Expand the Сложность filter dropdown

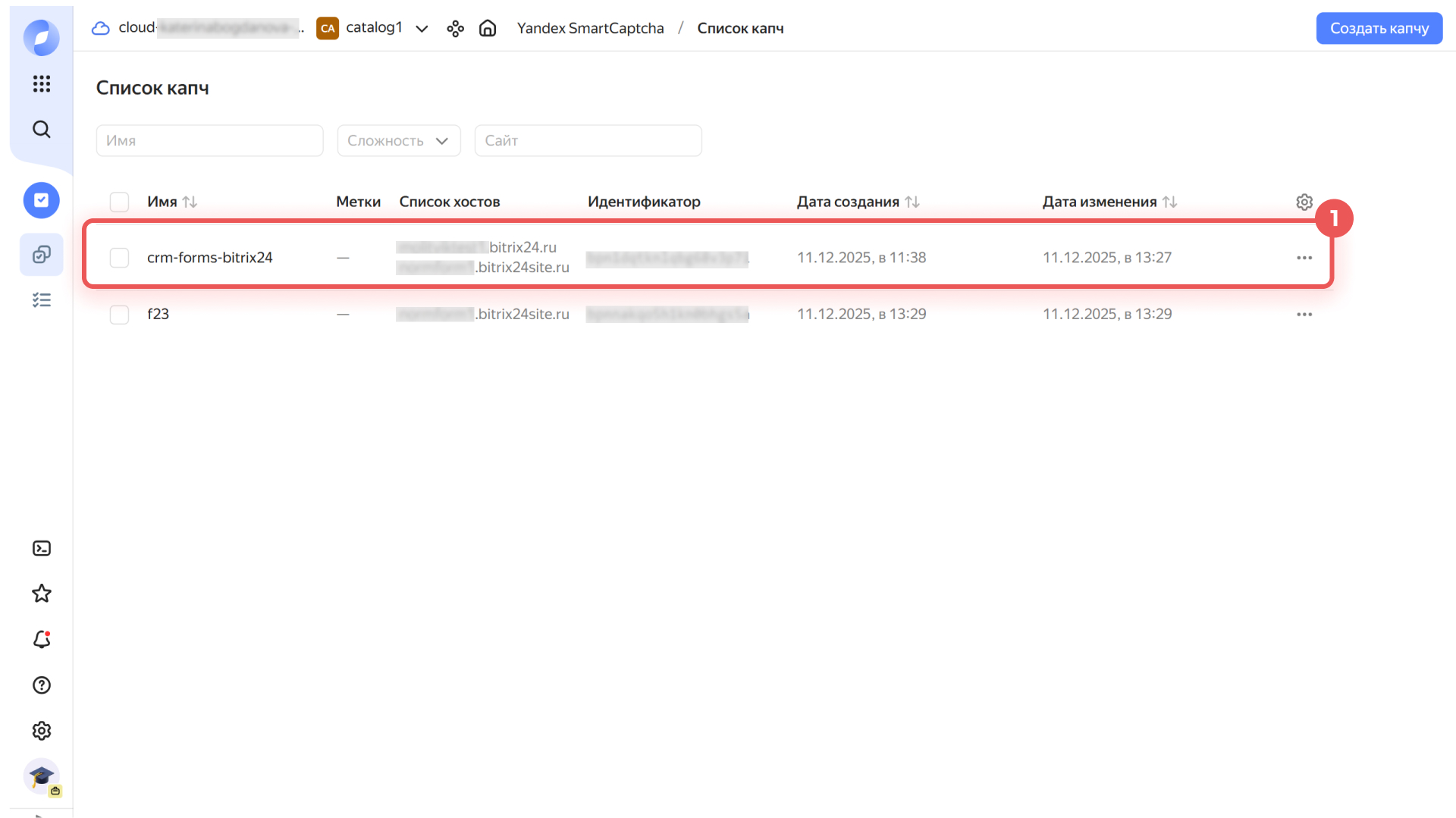point(398,141)
